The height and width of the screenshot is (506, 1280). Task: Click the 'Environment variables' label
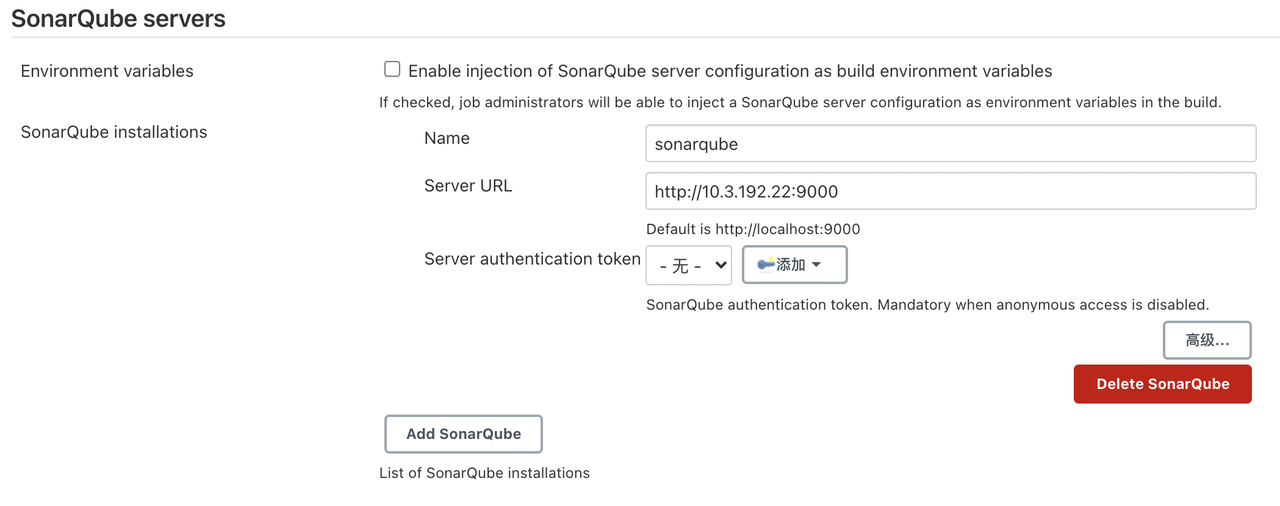[107, 71]
